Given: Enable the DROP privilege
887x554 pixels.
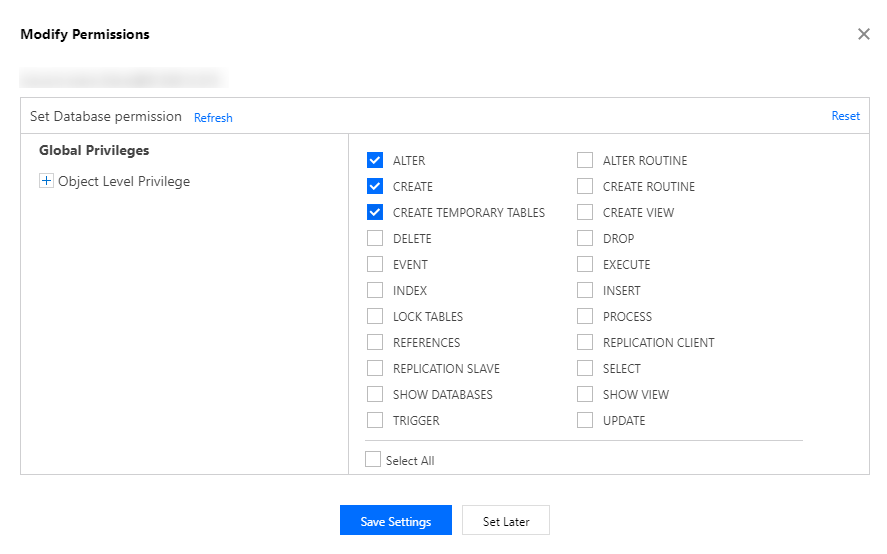Looking at the screenshot, I should pos(585,238).
